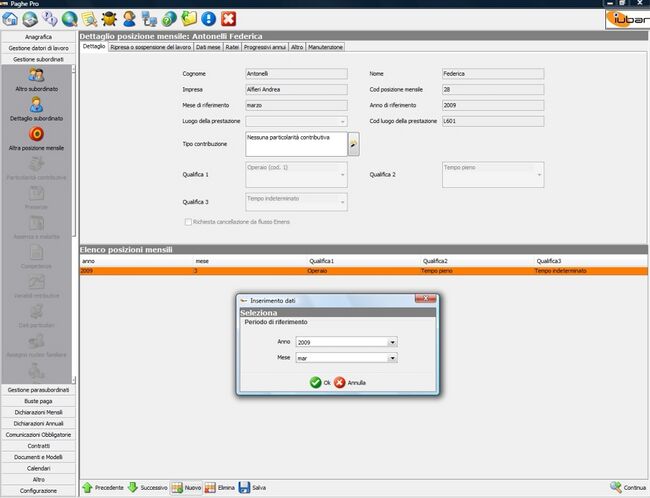Viewport: 650px width, 498px height.
Task: Toggle Richiesta cancellazione da flusso Emens
Action: [x=186, y=221]
